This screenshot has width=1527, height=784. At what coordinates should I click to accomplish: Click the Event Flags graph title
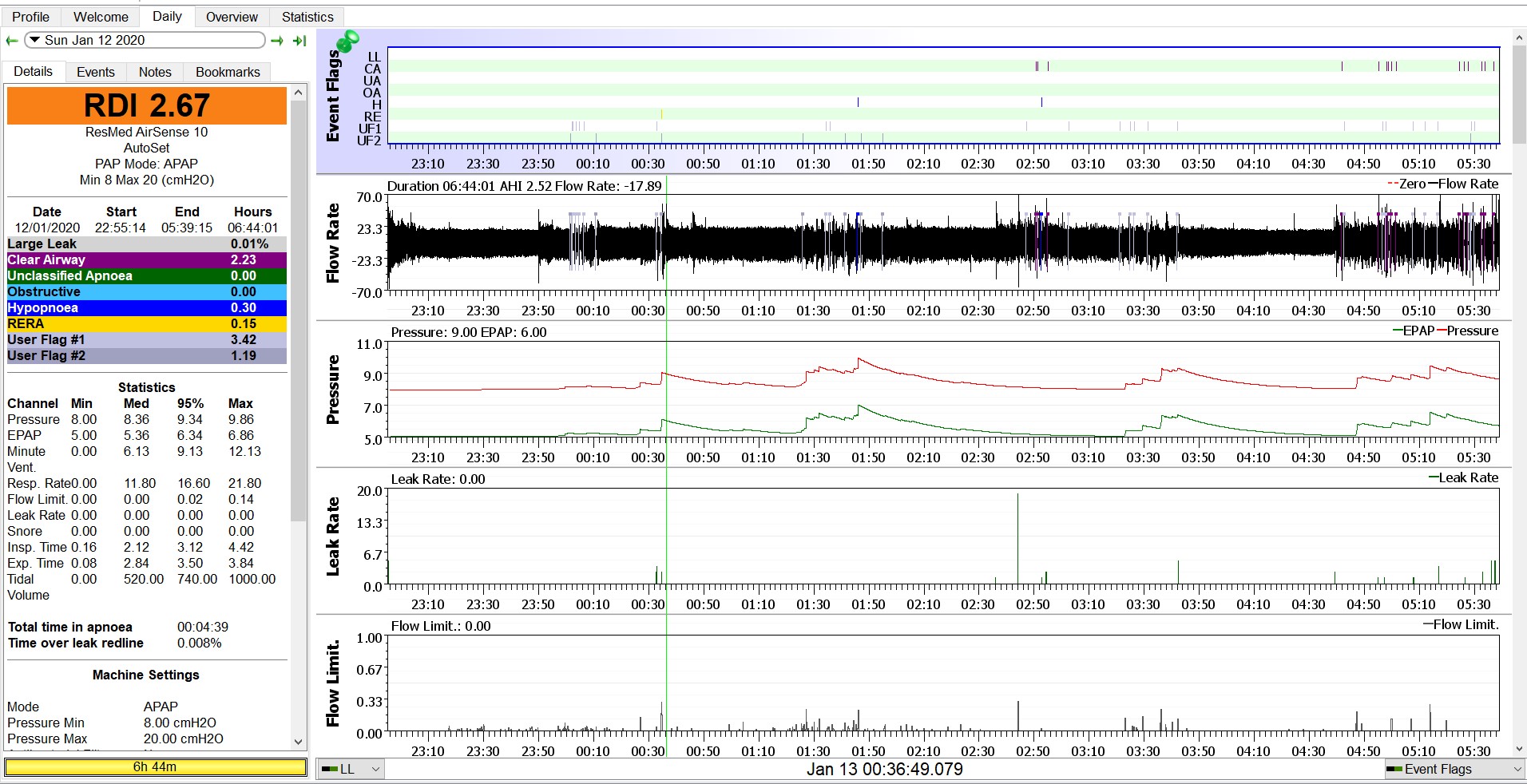tap(333, 97)
